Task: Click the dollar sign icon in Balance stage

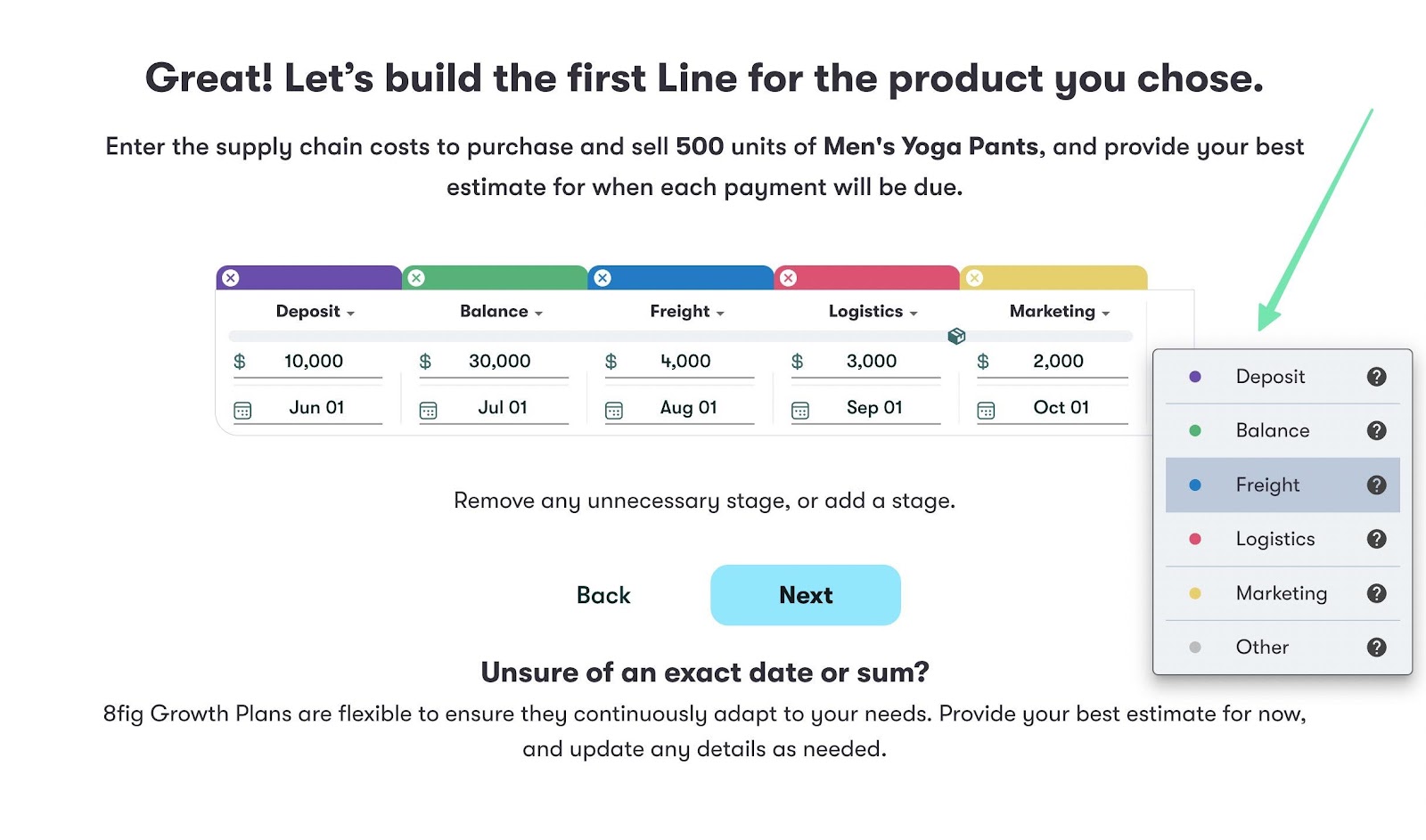Action: tap(426, 361)
